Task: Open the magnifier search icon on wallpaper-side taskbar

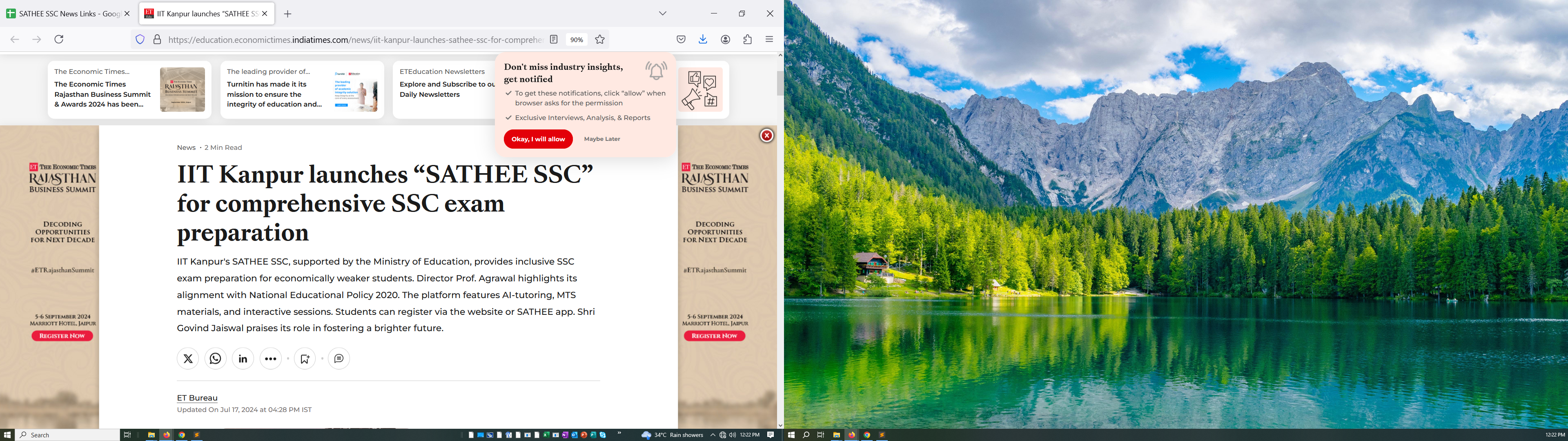Action: coord(806,435)
